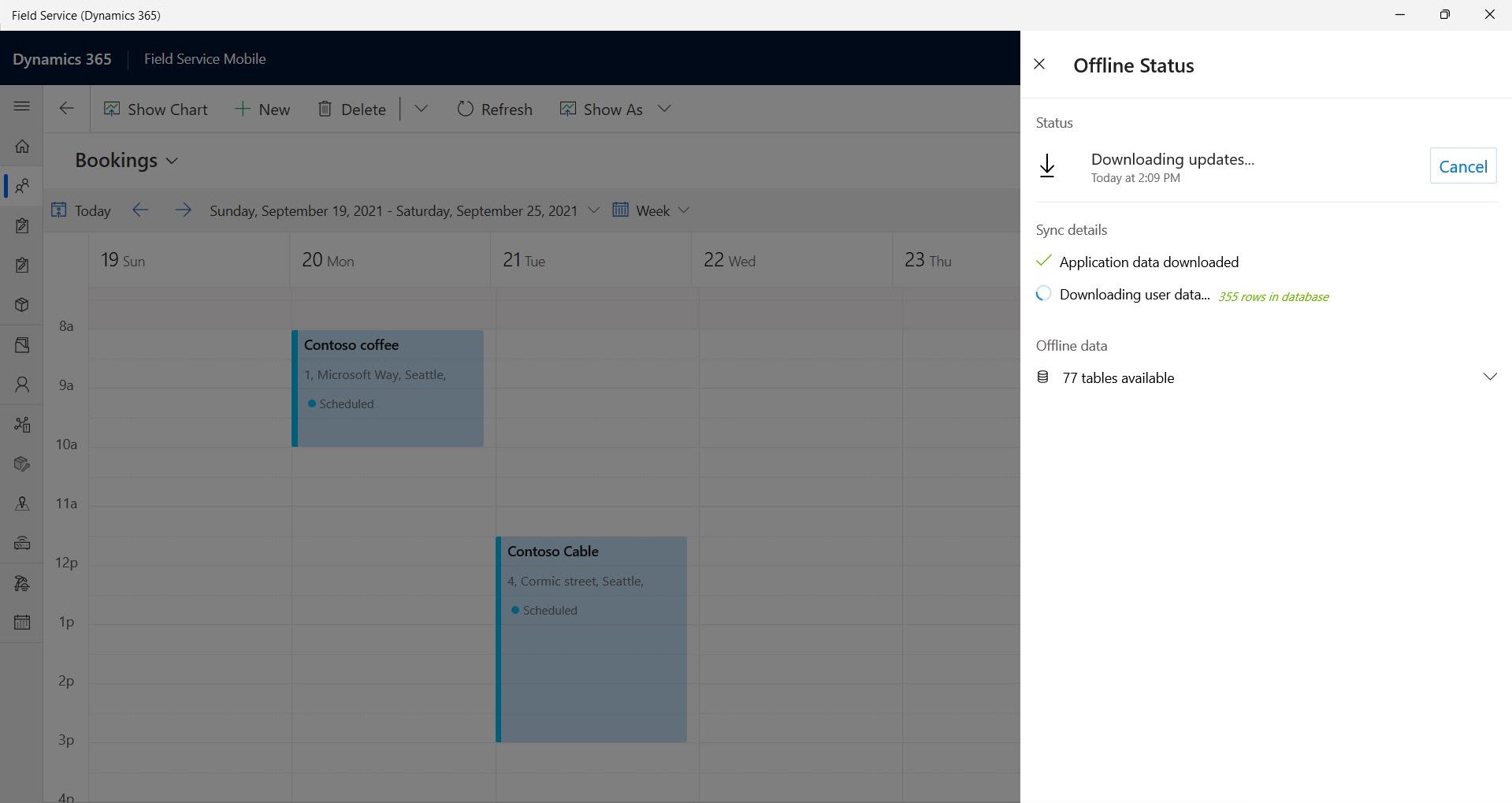Click the package-with-pencil sidebar icon
The image size is (1512, 803).
point(22,464)
